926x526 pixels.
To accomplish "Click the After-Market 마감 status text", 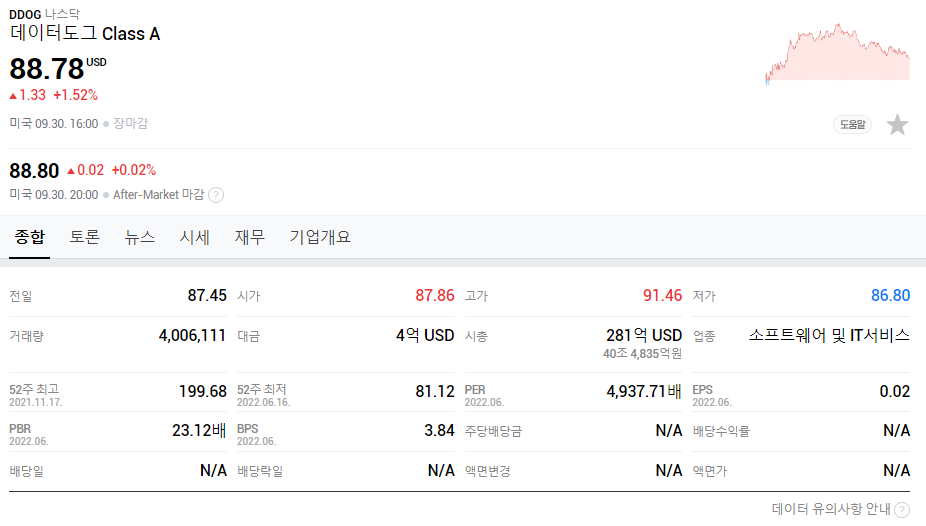I will [158, 195].
